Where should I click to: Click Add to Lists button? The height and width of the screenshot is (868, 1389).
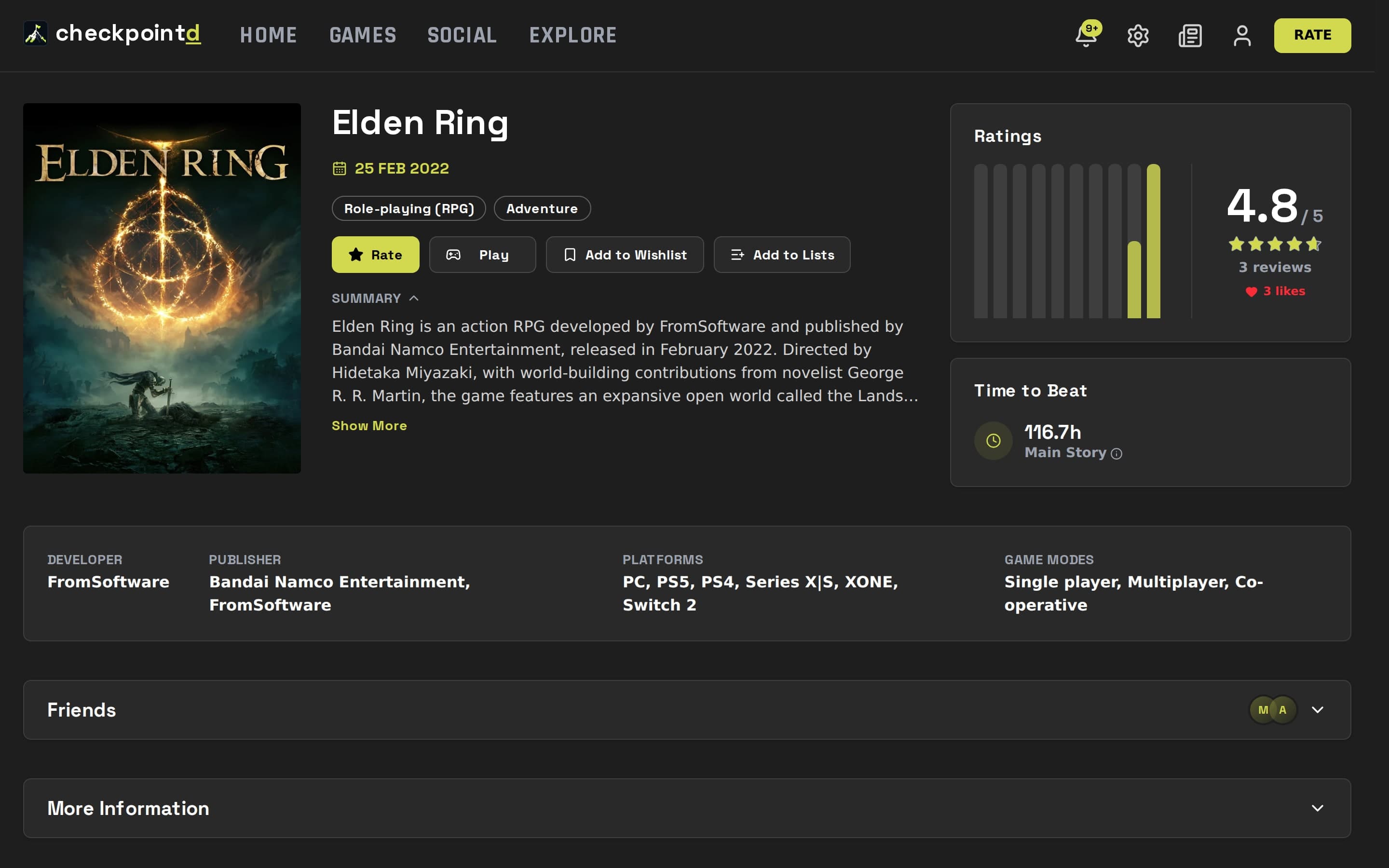pos(782,254)
